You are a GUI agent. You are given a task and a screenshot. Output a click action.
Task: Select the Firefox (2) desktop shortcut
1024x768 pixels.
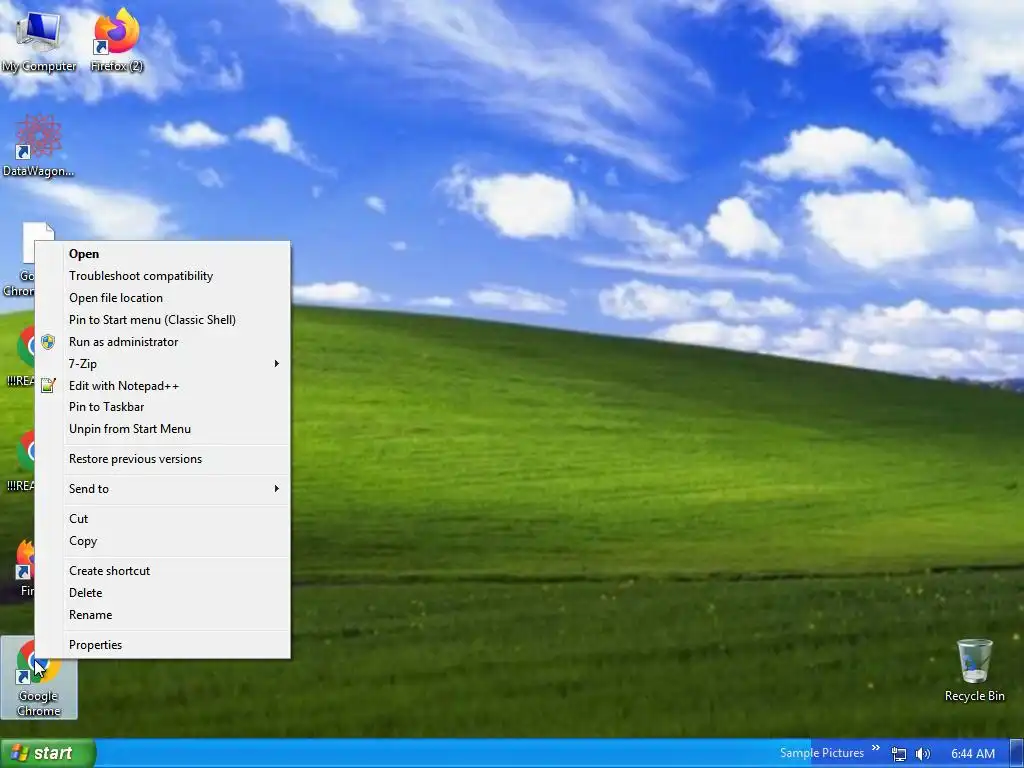click(117, 40)
